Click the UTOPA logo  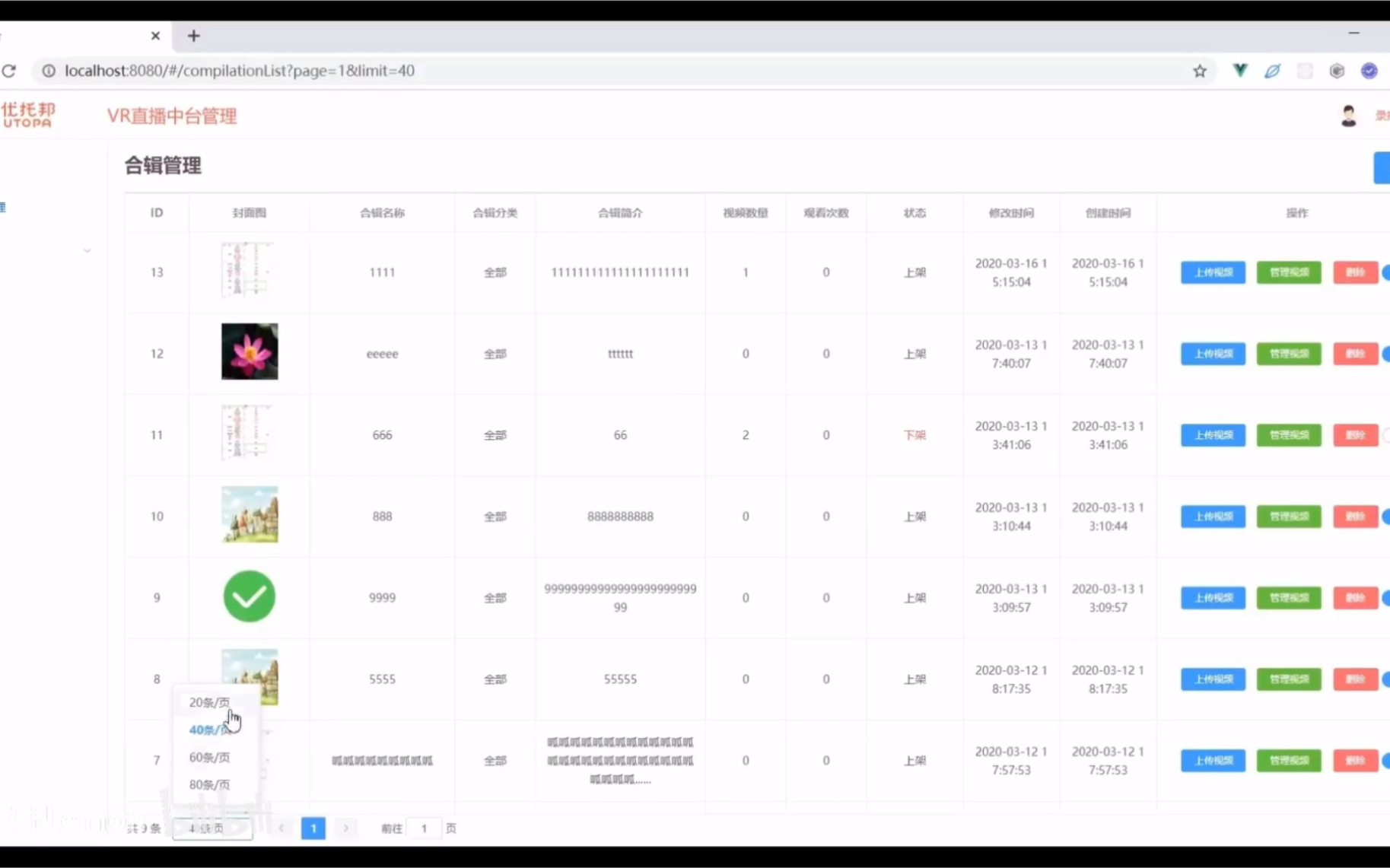coord(28,115)
